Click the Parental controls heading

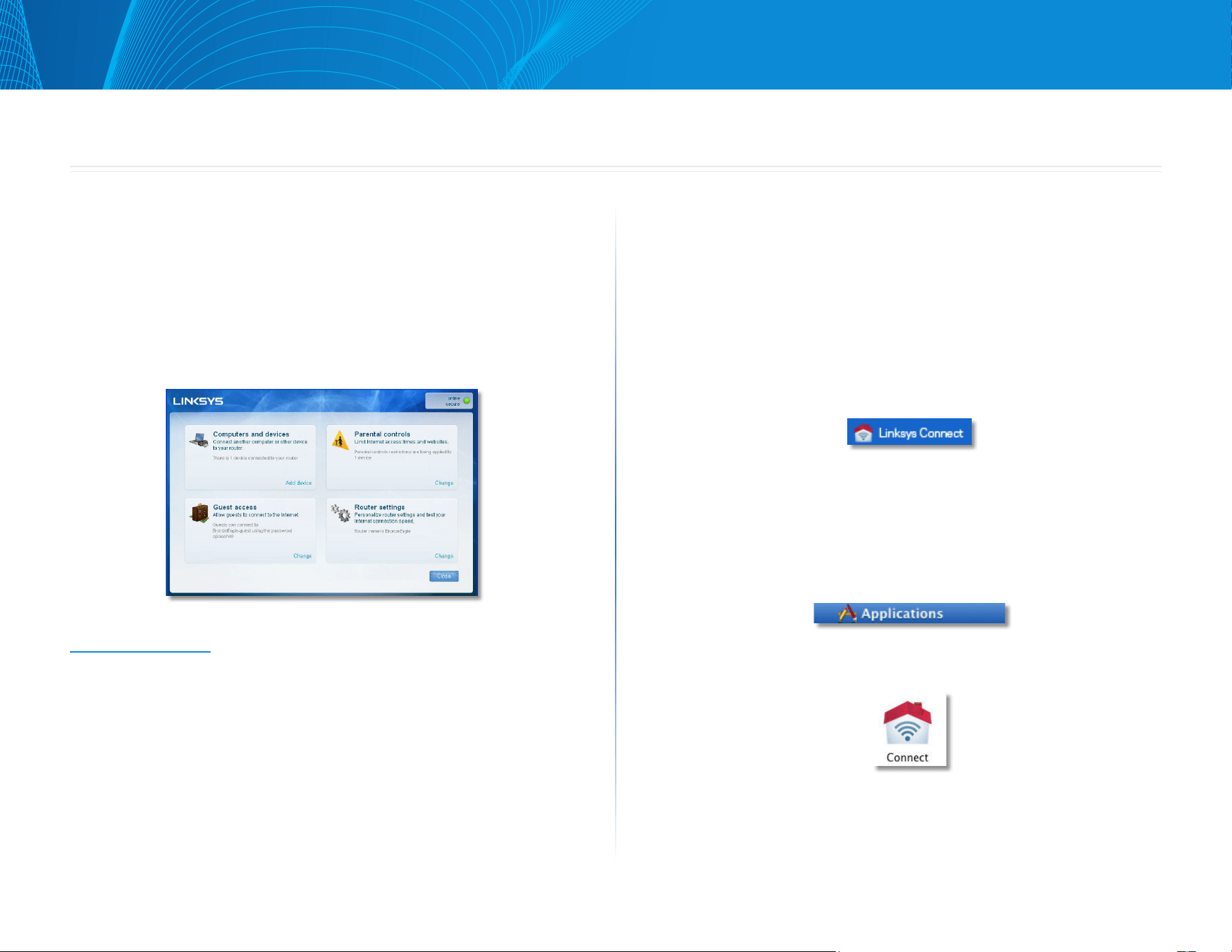382,434
